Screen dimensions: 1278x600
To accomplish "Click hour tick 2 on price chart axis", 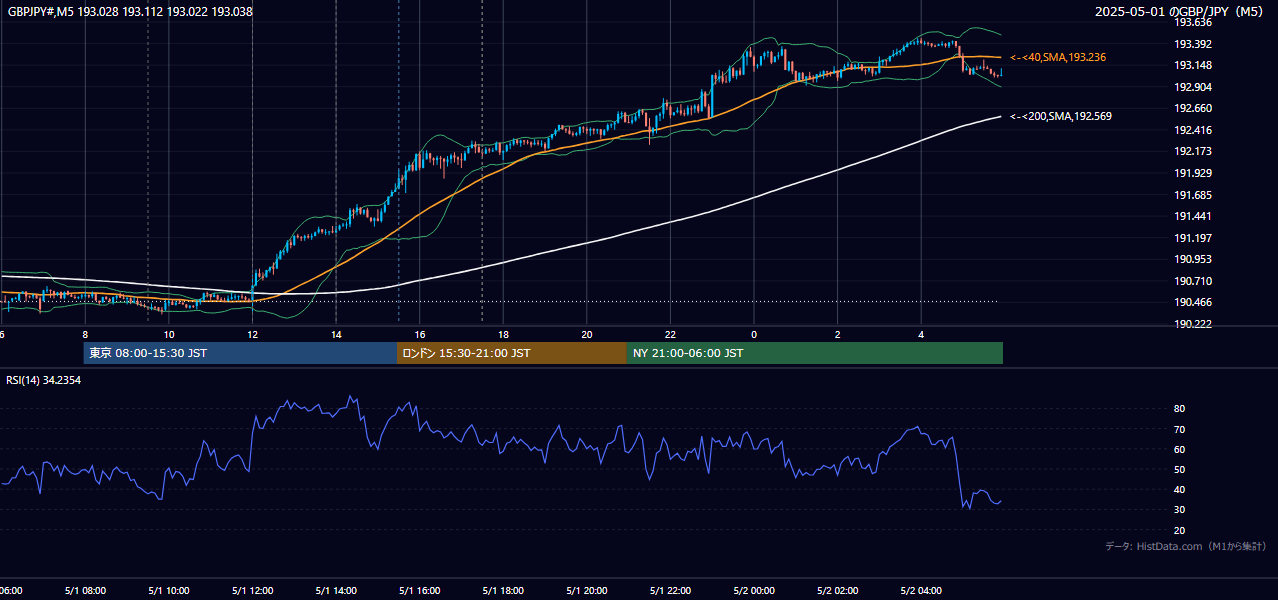I will (x=838, y=335).
